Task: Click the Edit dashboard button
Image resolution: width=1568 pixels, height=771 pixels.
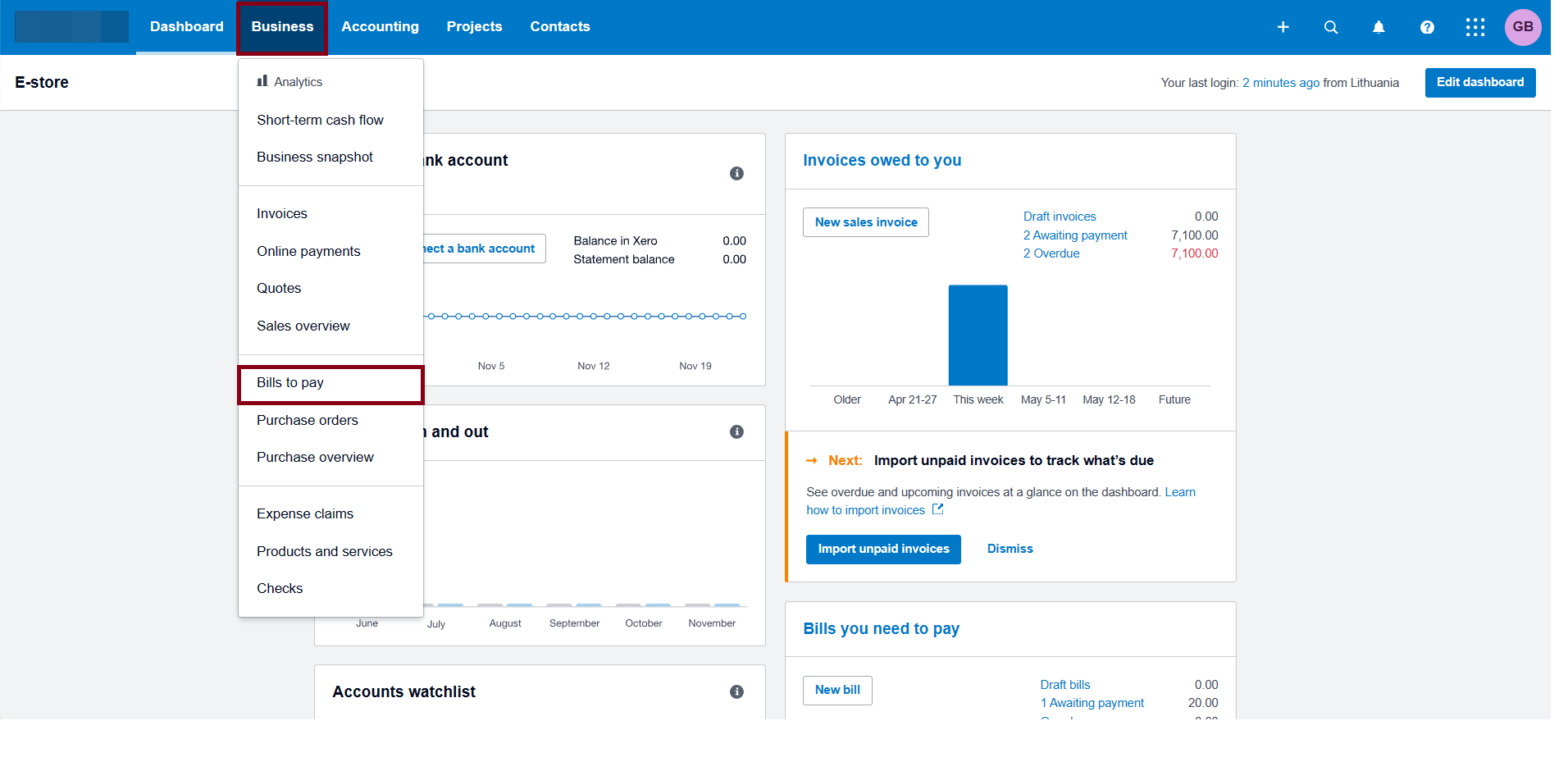Action: (1479, 82)
